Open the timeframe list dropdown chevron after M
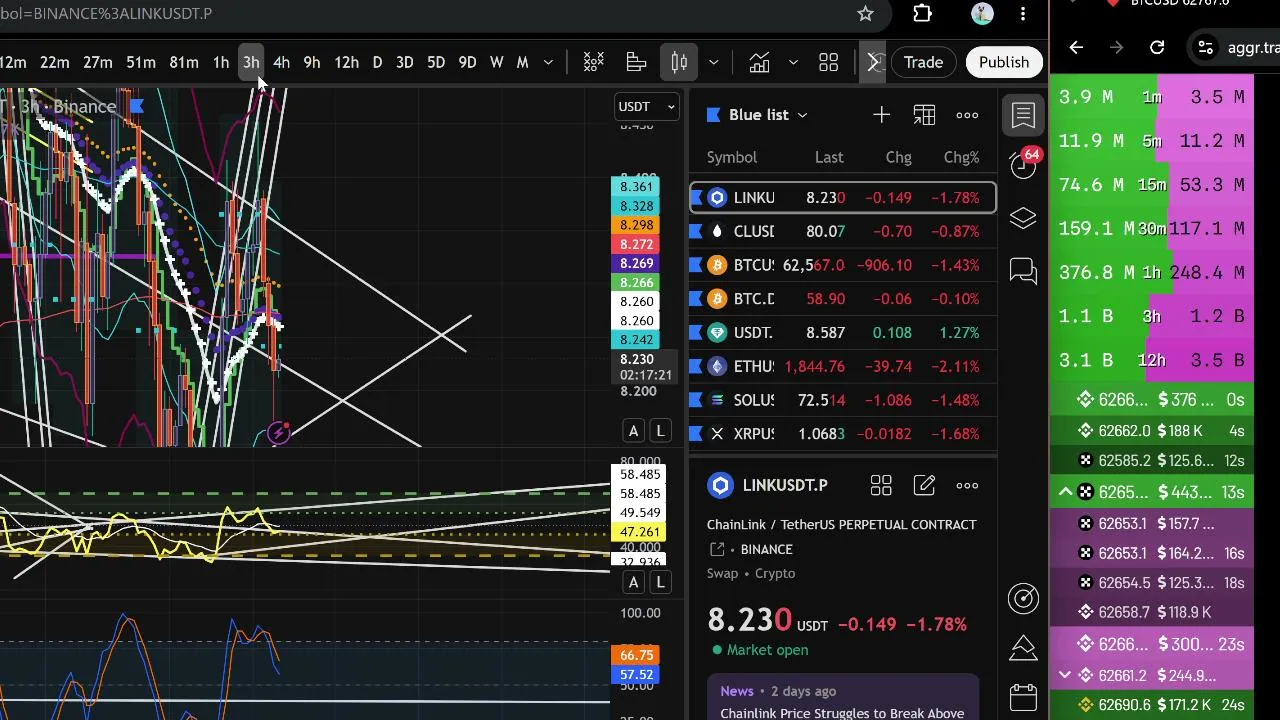This screenshot has height=720, width=1280. coord(548,62)
